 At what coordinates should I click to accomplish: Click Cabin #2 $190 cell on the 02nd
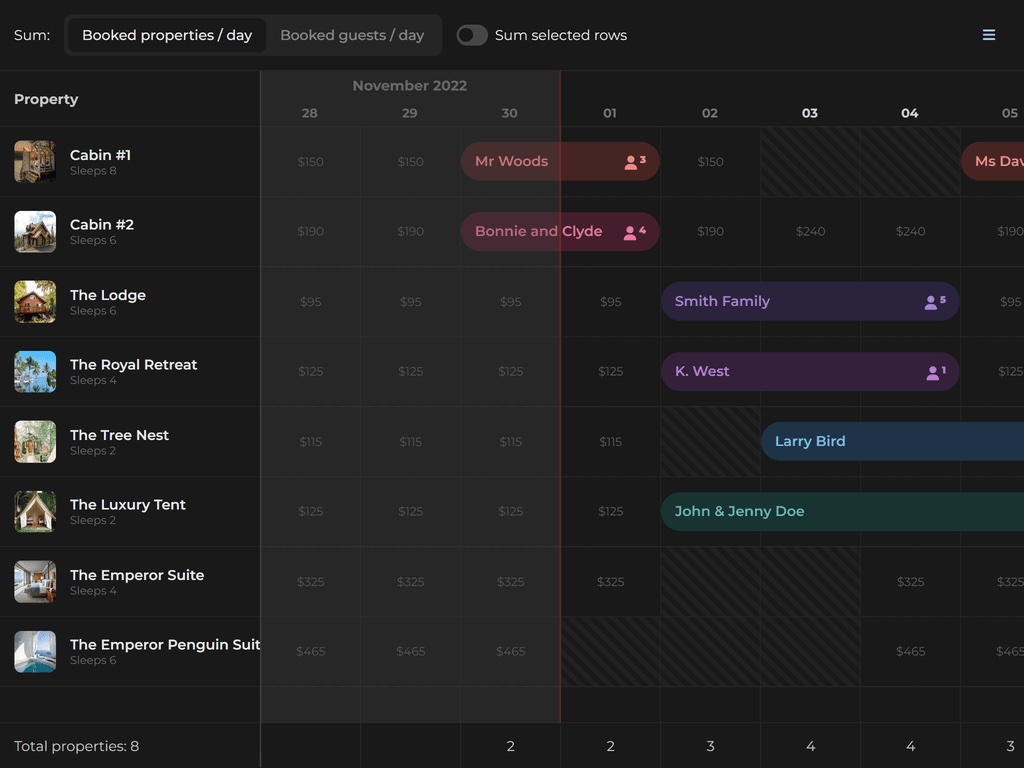coord(710,231)
